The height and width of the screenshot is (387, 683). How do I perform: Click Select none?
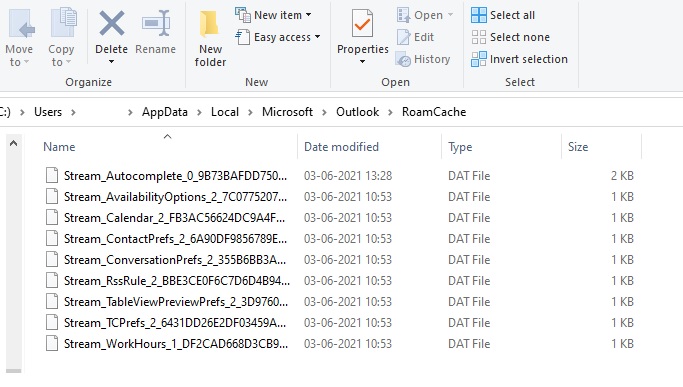(511, 37)
